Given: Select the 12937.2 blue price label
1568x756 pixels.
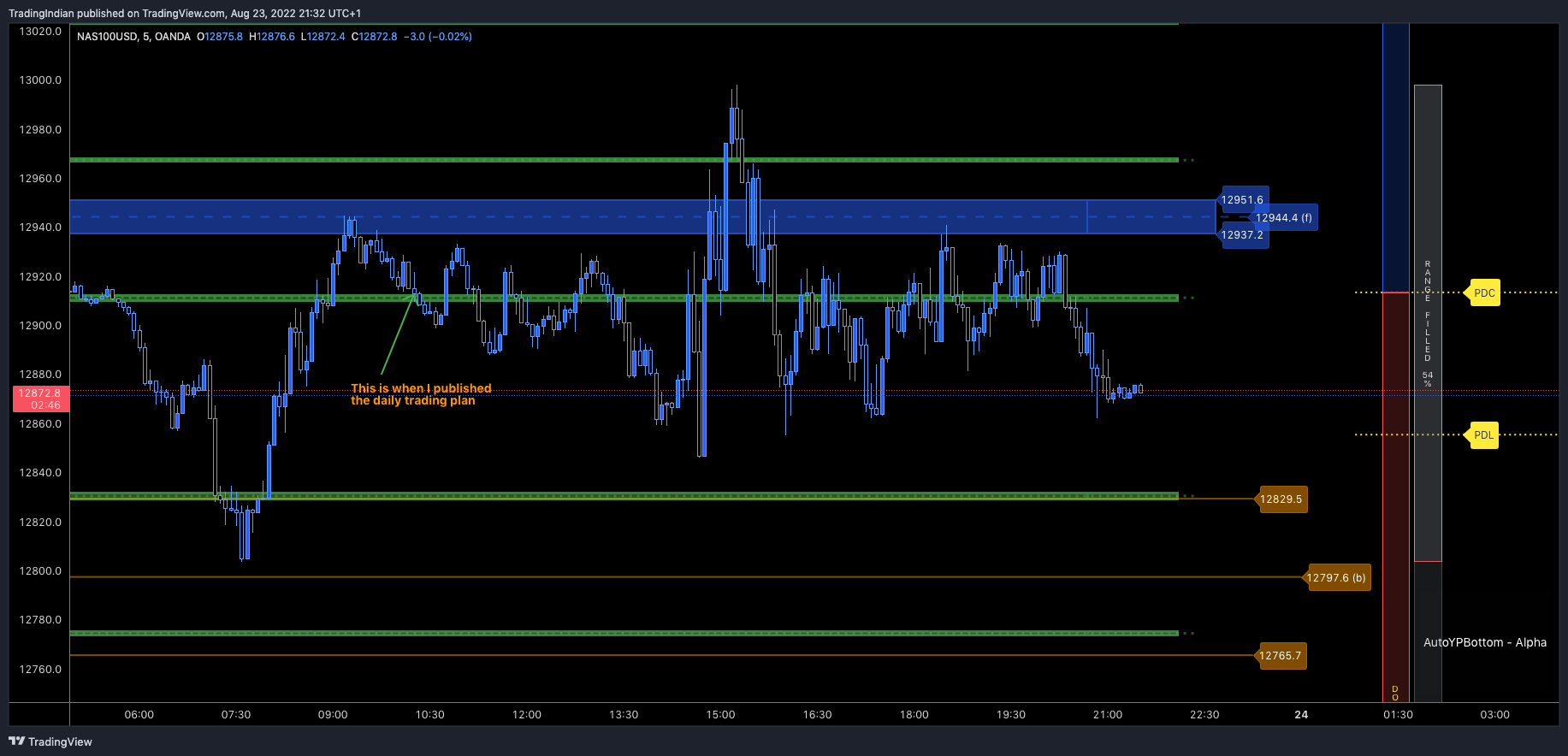Looking at the screenshot, I should 1242,235.
